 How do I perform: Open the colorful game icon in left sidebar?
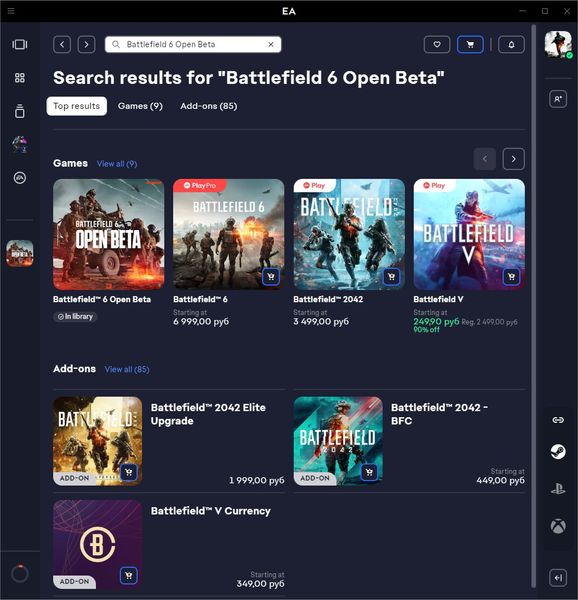pyautogui.click(x=20, y=144)
